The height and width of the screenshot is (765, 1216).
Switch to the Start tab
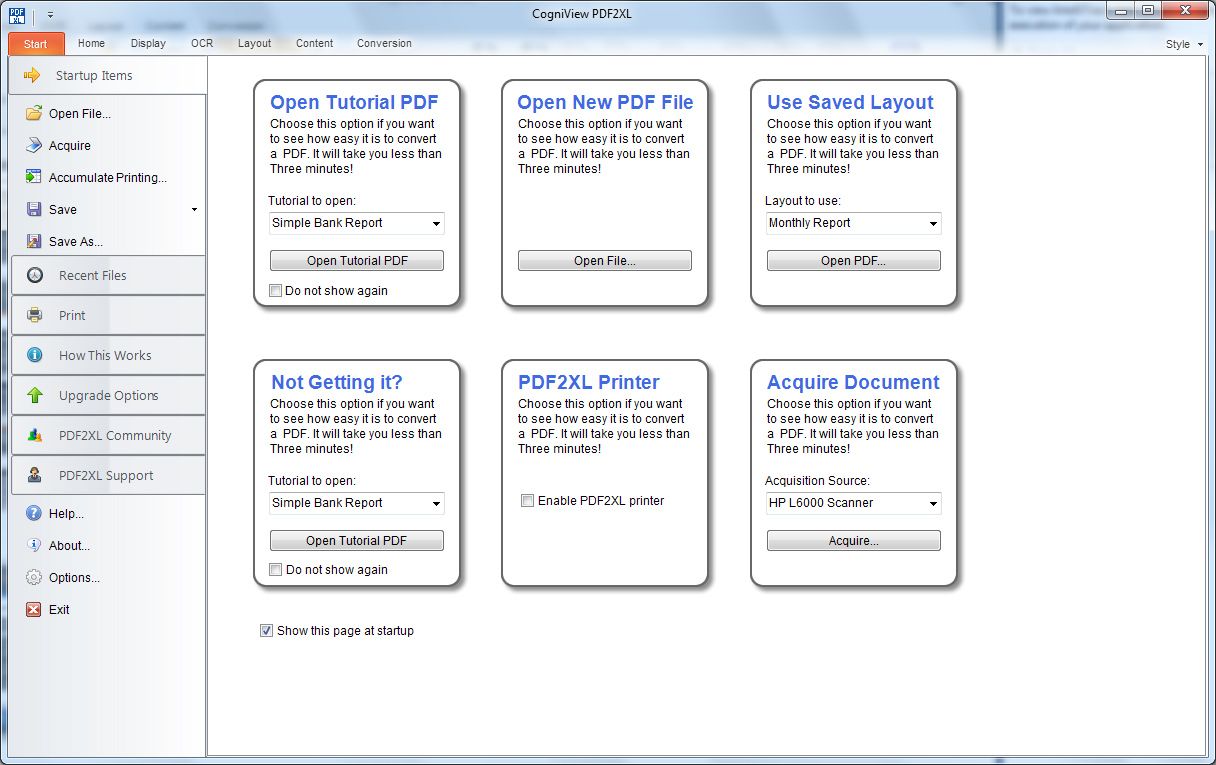click(36, 44)
